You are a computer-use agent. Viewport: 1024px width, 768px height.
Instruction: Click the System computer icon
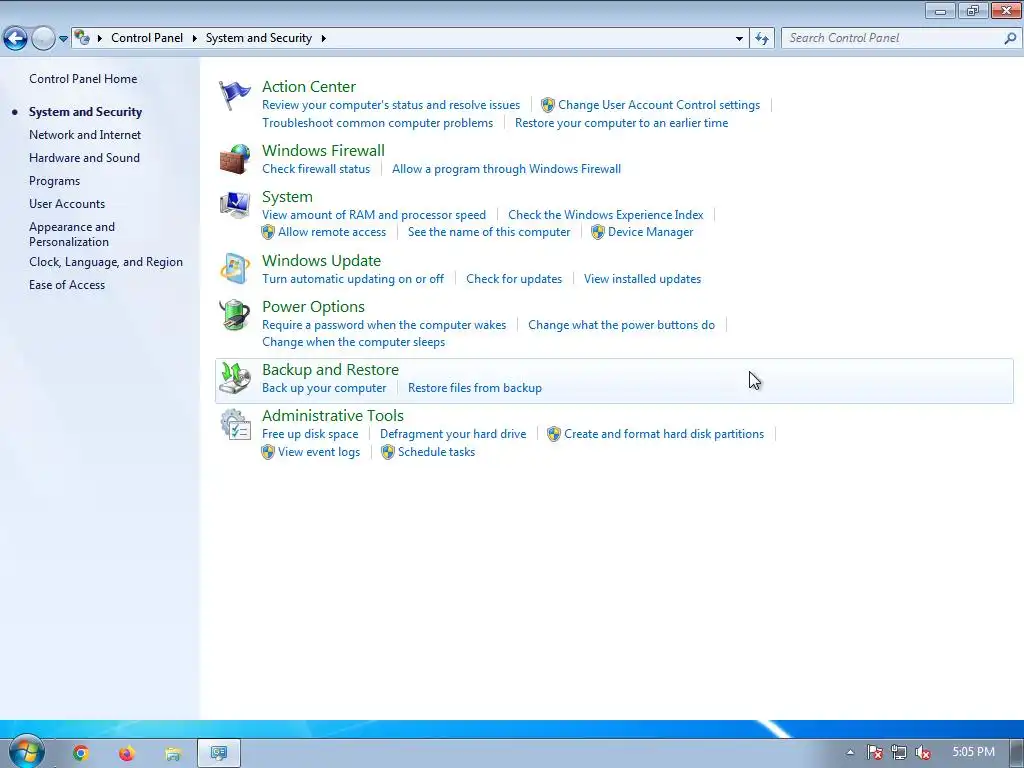tap(234, 205)
